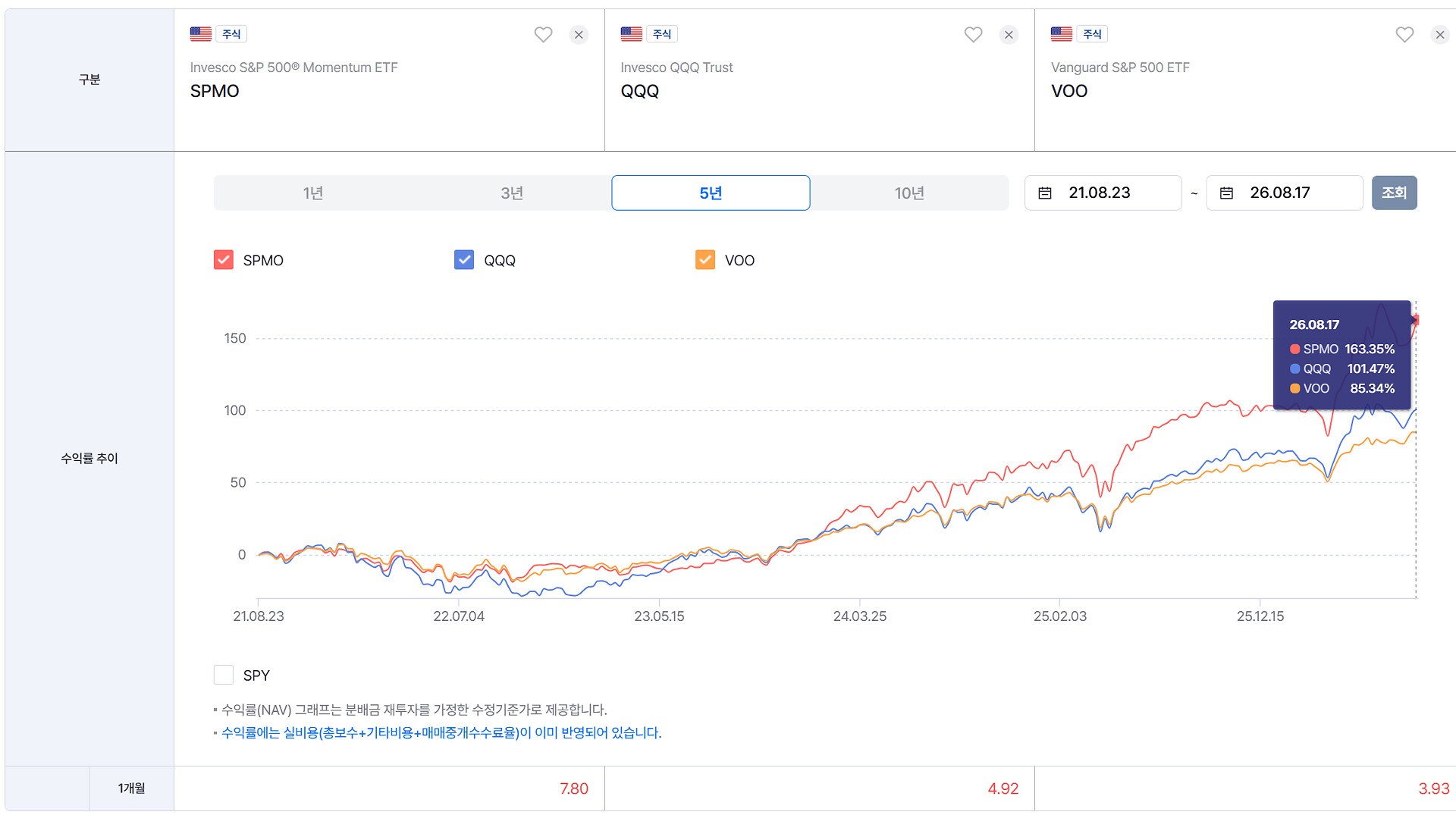Viewport: 1456px width, 815px height.
Task: Uncheck the VOO chart series
Action: [705, 260]
